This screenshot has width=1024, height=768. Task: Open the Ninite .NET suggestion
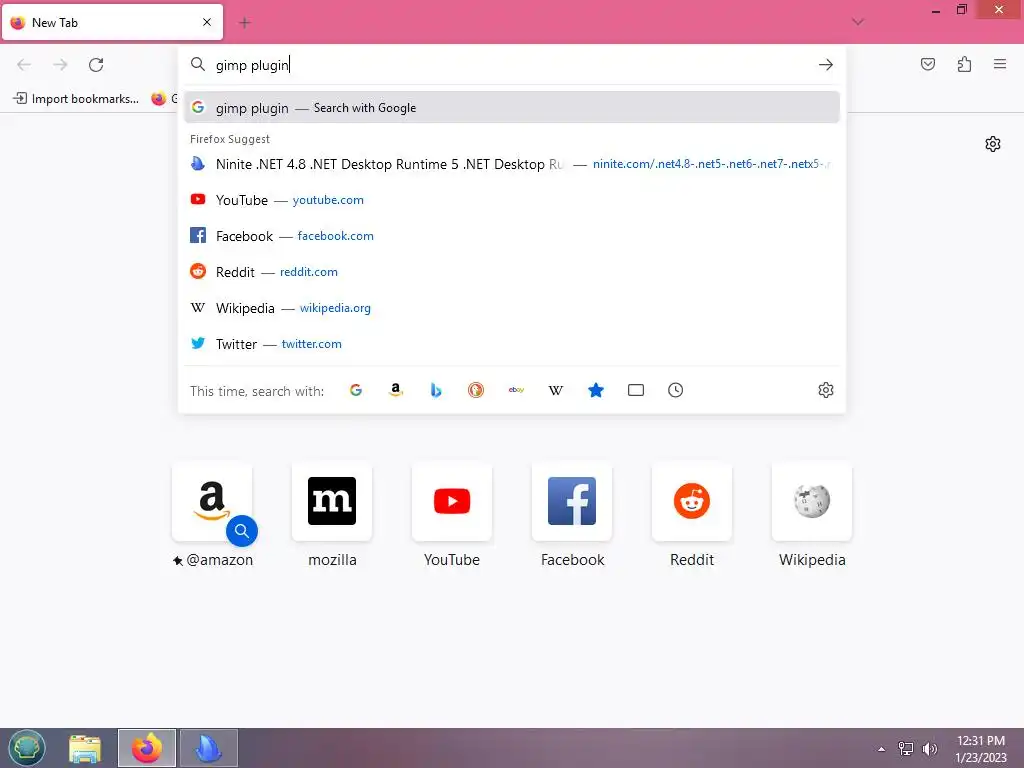coord(511,164)
